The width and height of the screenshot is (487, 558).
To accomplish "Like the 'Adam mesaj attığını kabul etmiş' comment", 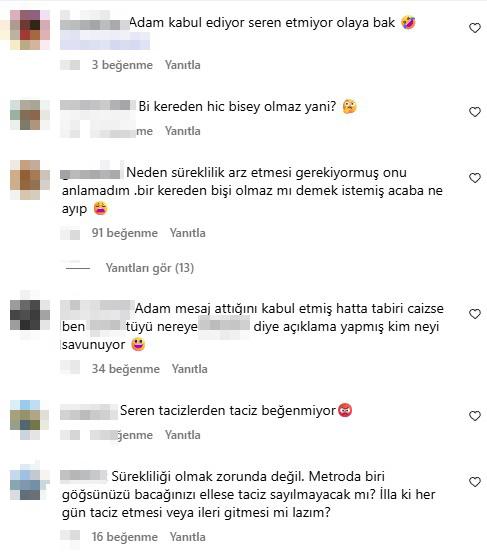I will (475, 314).
